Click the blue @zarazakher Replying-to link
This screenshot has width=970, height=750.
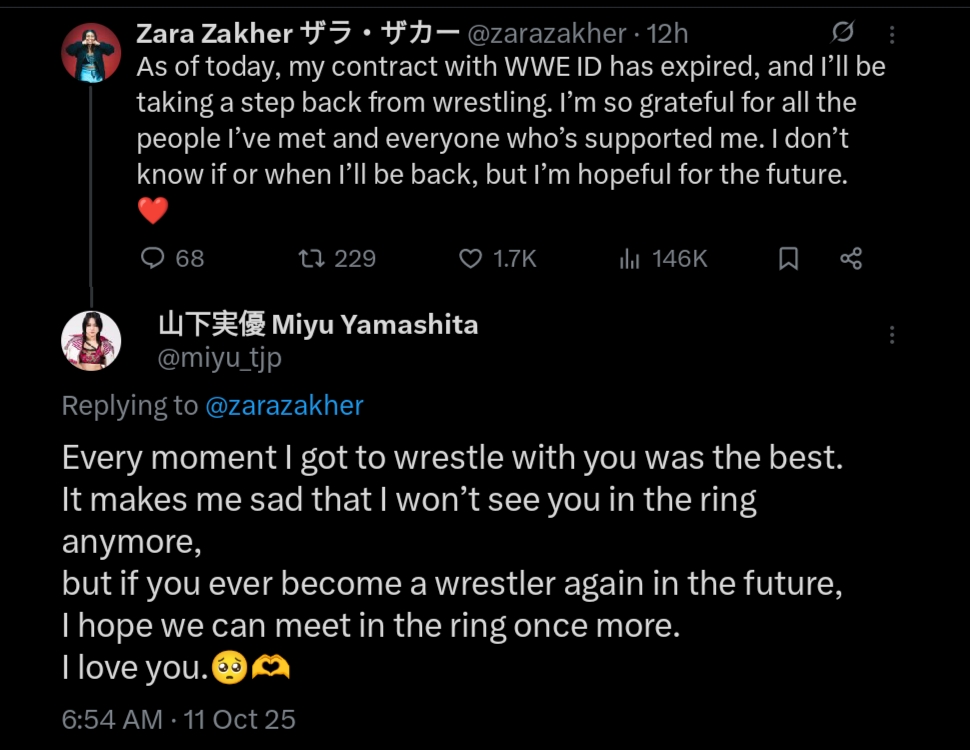tap(284, 406)
